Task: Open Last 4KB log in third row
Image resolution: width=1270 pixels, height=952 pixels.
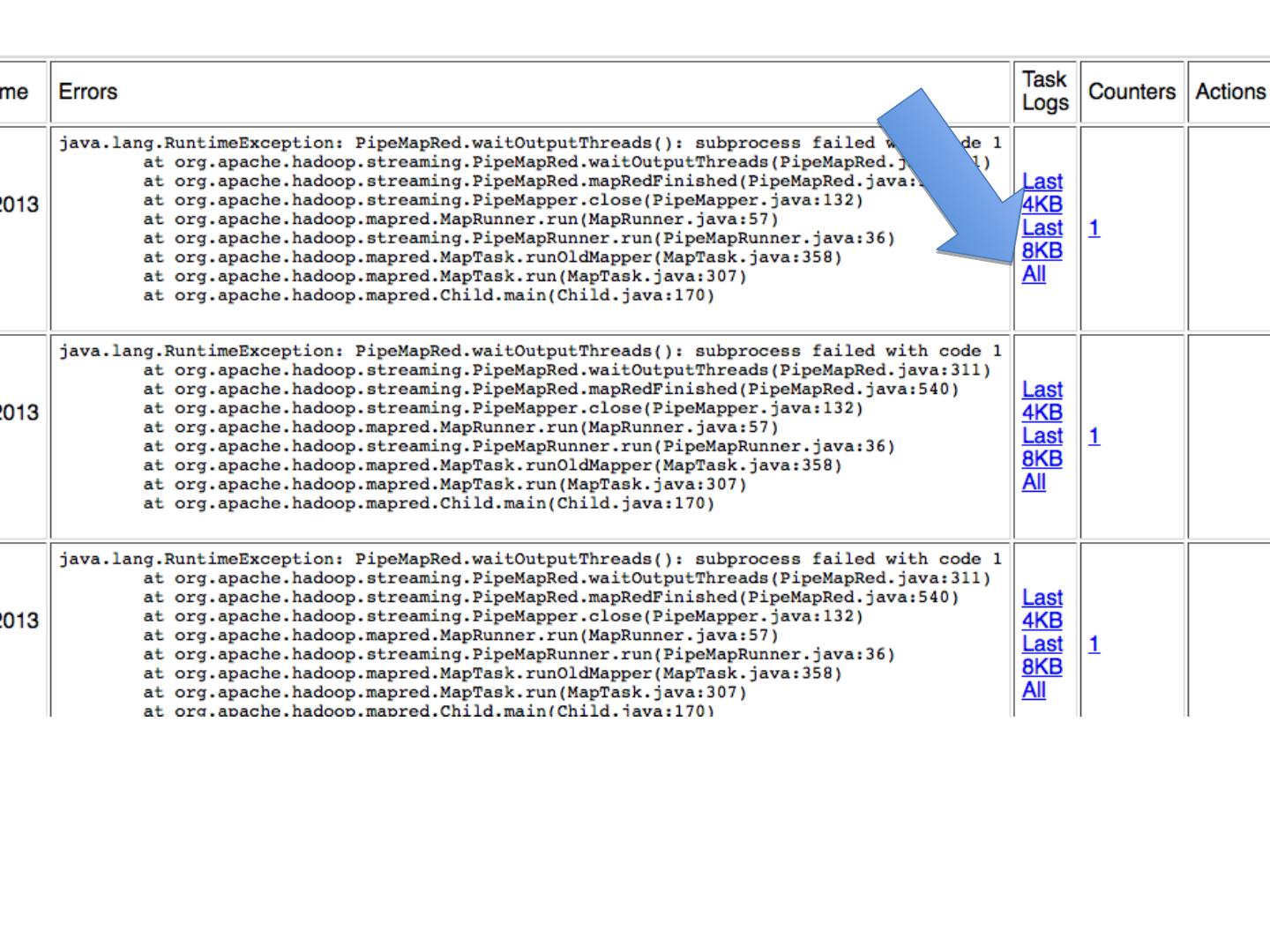Action: (x=1042, y=609)
